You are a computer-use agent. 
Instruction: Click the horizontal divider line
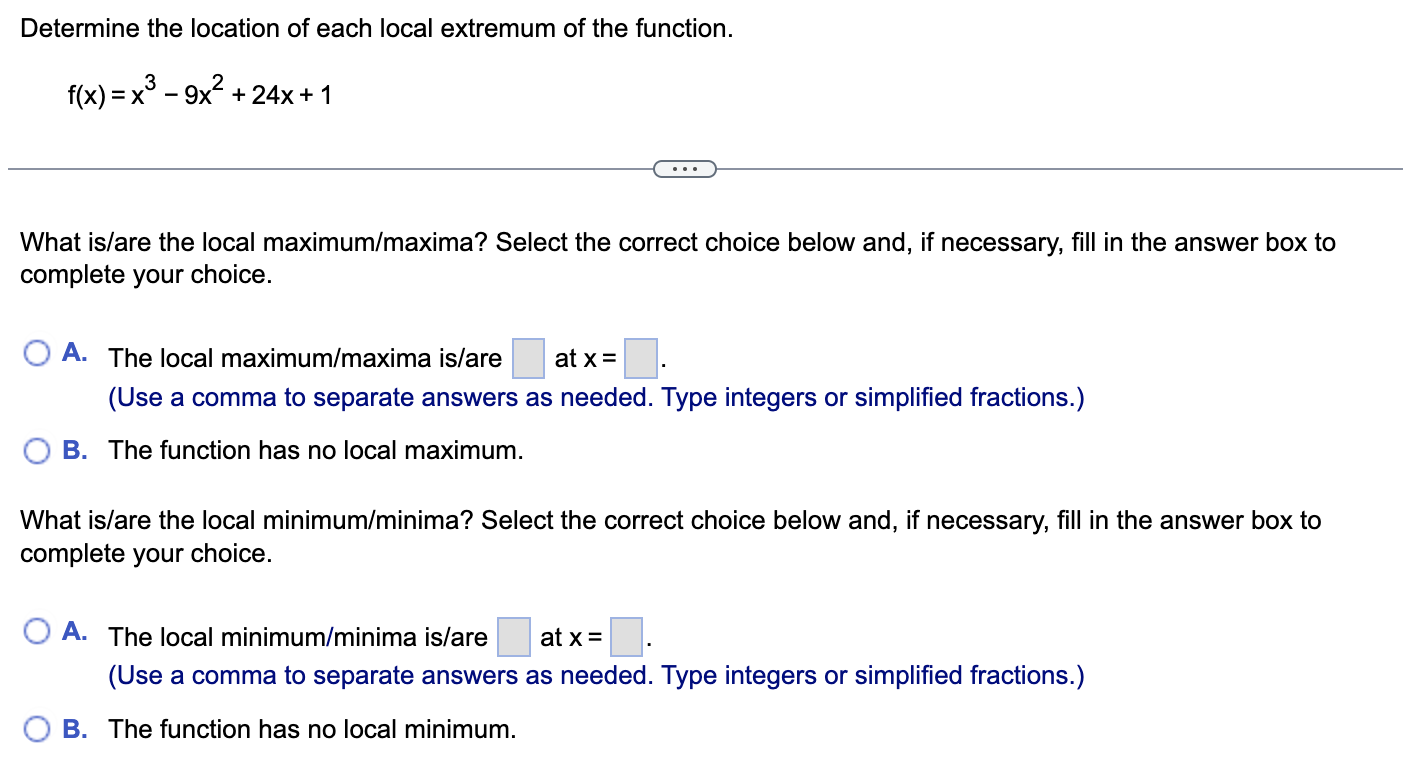tap(300, 169)
